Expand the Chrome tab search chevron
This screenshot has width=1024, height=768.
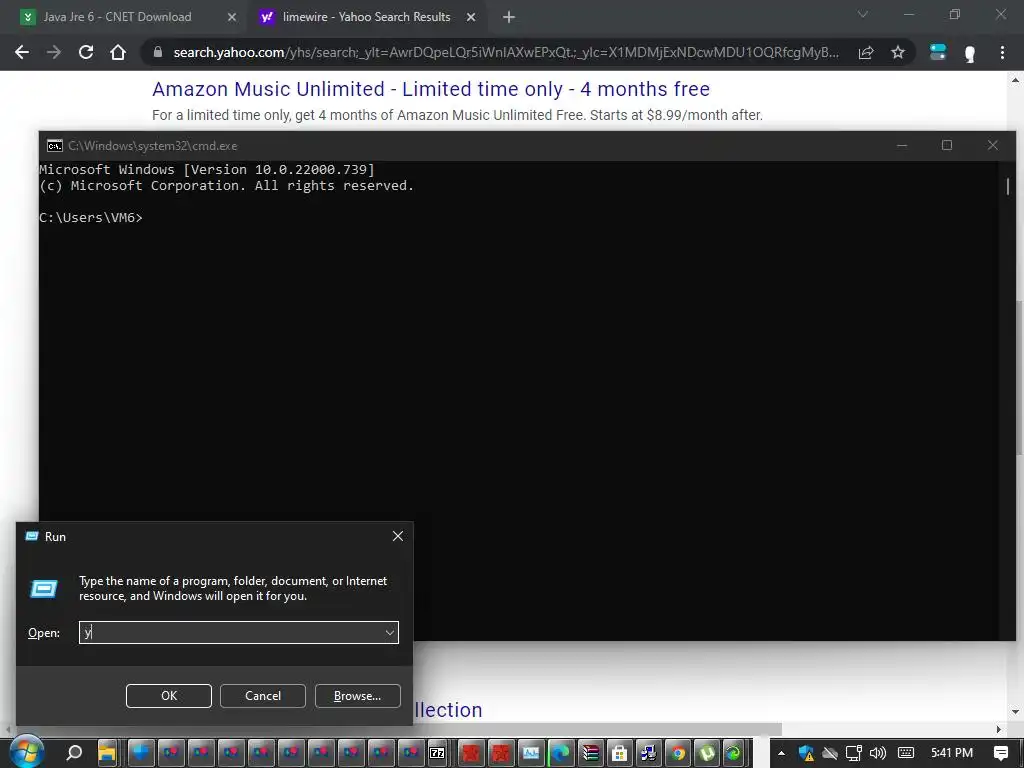[x=863, y=14]
